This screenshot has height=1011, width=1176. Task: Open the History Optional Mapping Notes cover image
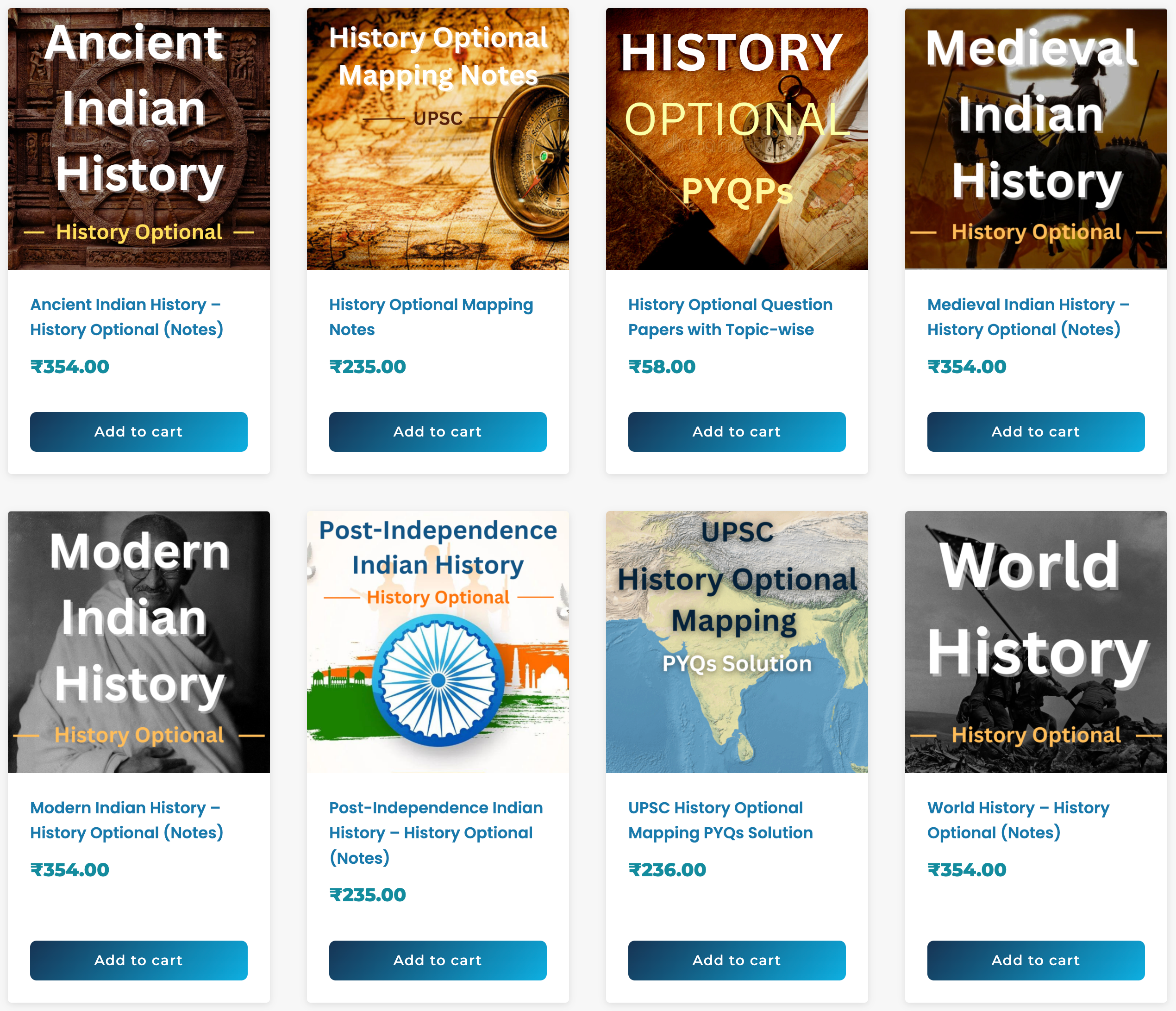[x=438, y=138]
